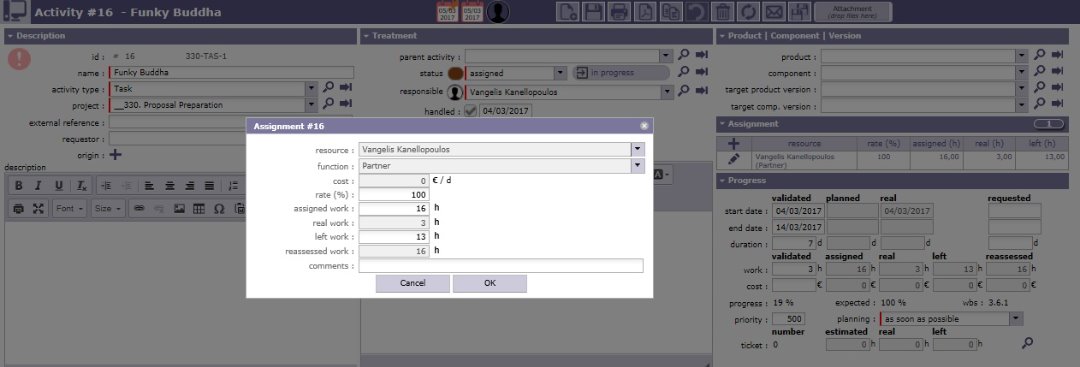Click the OK button in dialog
The width and height of the screenshot is (1080, 367).
click(x=490, y=283)
